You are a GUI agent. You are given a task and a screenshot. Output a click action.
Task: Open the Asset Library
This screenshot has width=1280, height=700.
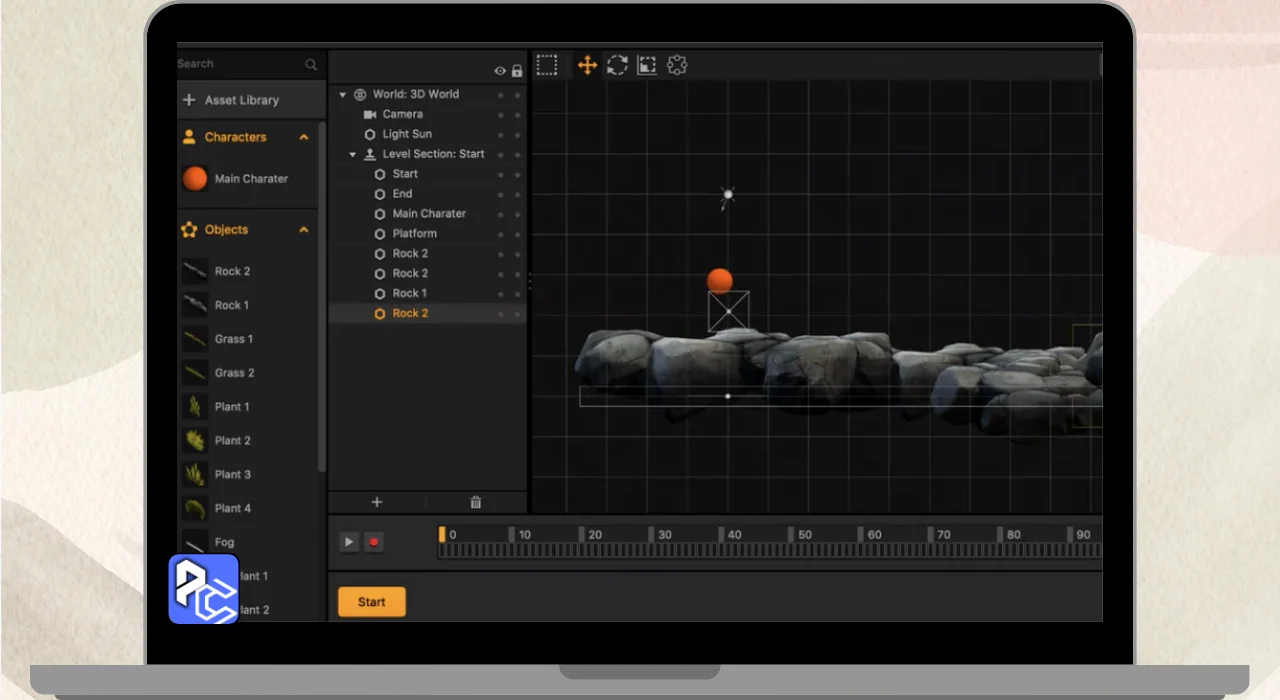(x=241, y=100)
